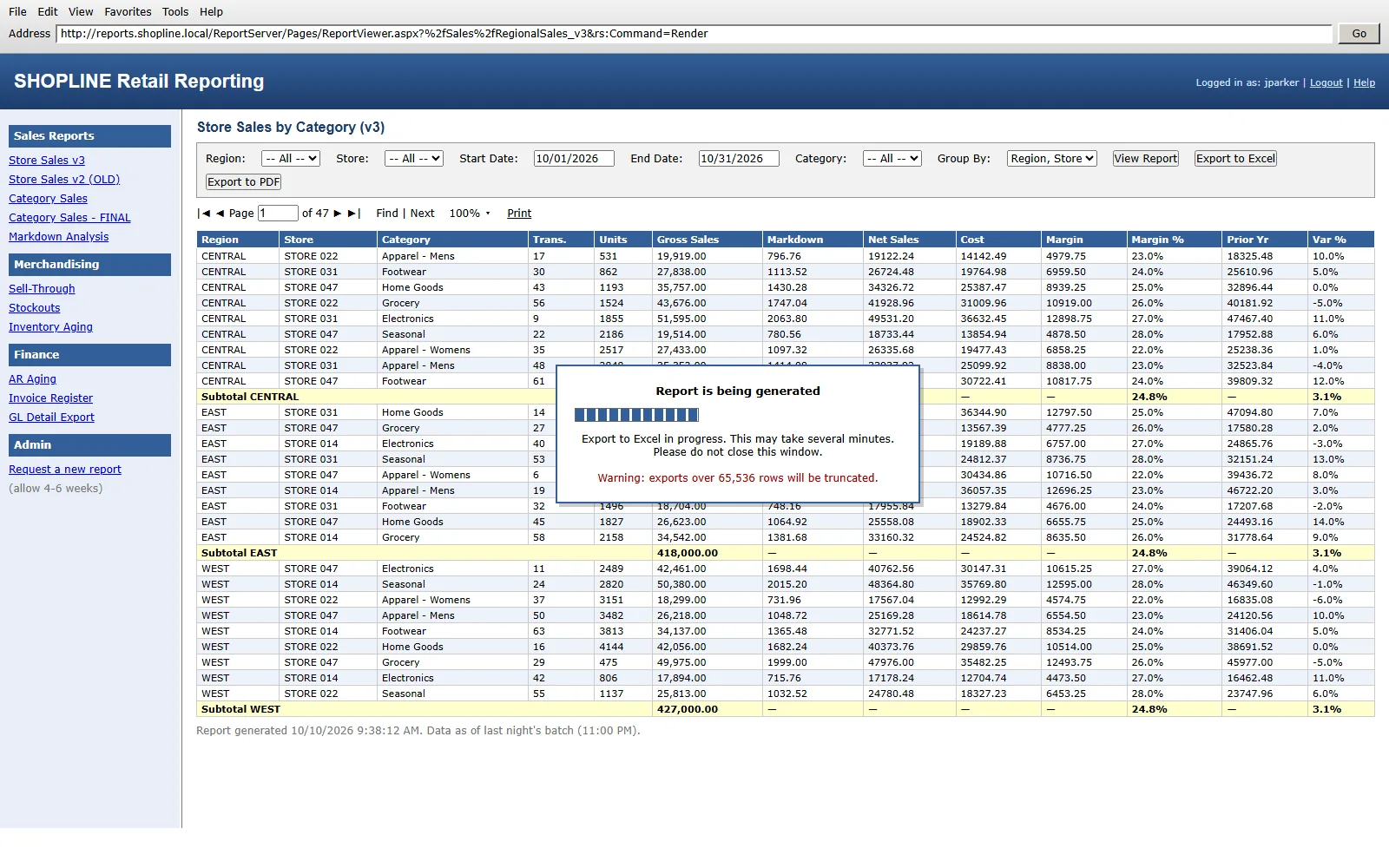Click the Go button
Image resolution: width=1389 pixels, height=868 pixels.
[1359, 34]
